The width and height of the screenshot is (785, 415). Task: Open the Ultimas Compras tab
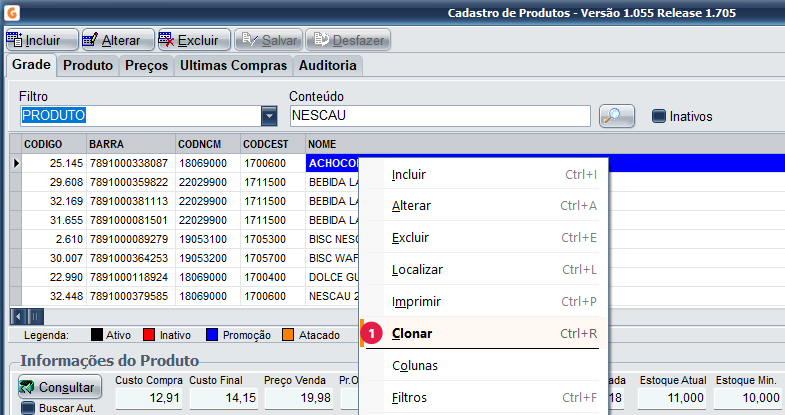[x=233, y=66]
